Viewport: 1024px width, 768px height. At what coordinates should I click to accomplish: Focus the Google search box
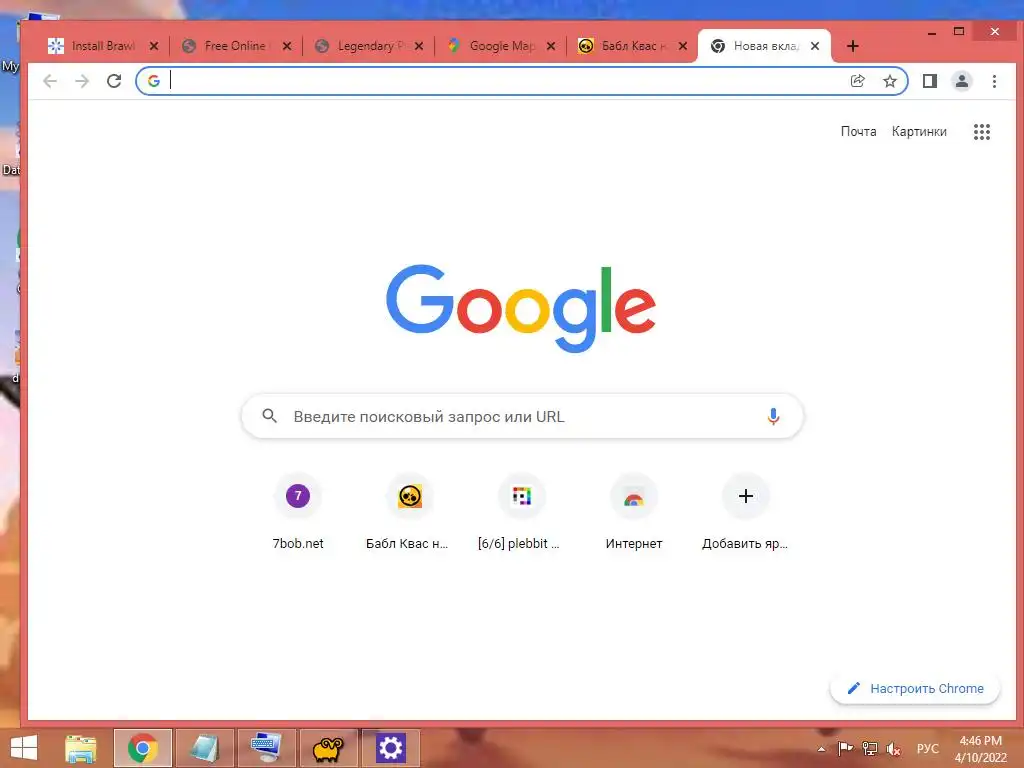point(522,416)
